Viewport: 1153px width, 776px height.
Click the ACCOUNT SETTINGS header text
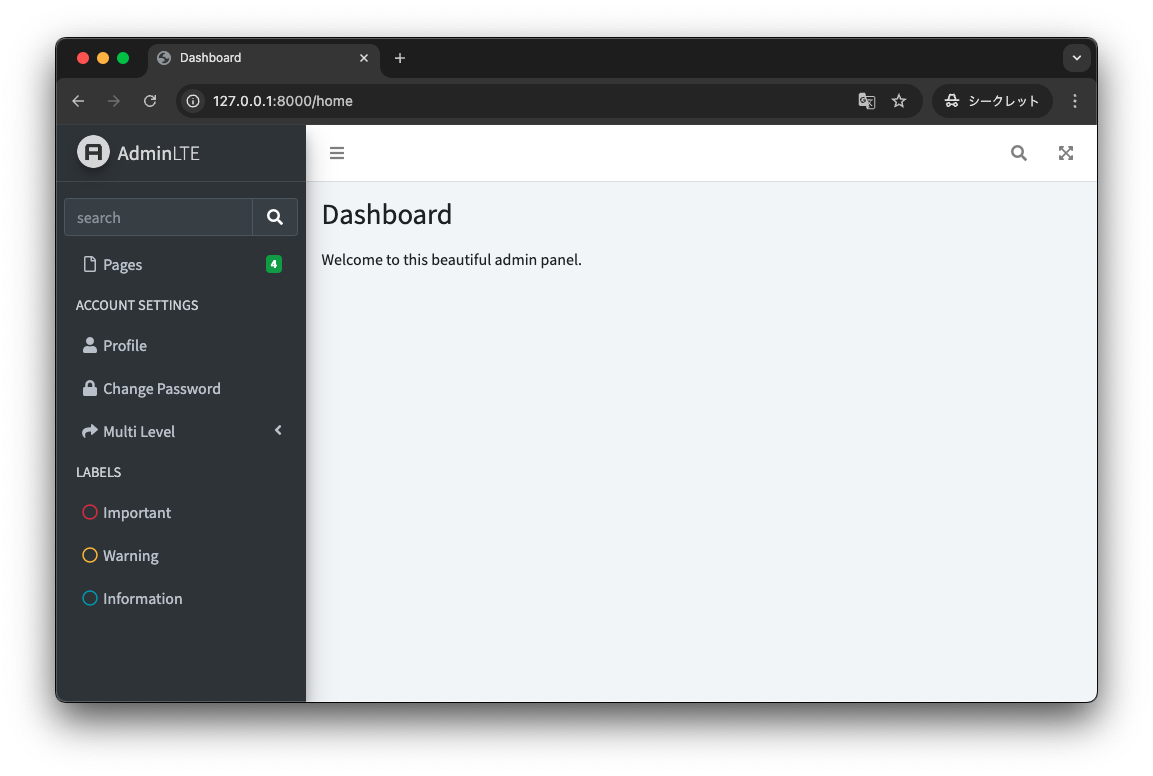click(137, 305)
